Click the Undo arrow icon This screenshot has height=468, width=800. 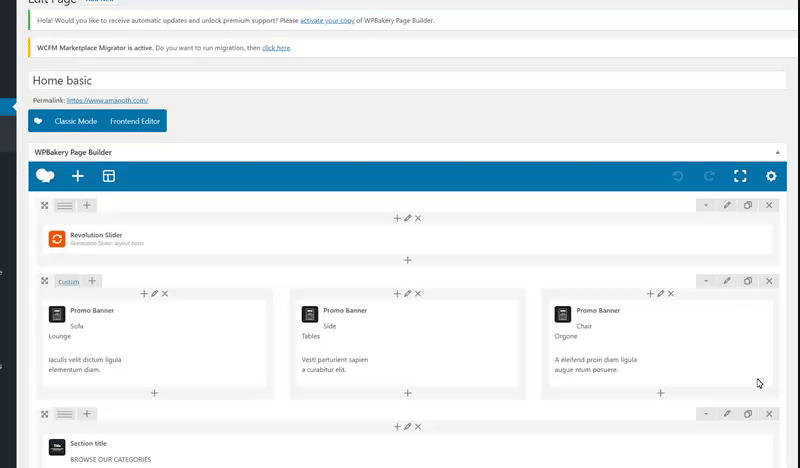[x=678, y=176]
